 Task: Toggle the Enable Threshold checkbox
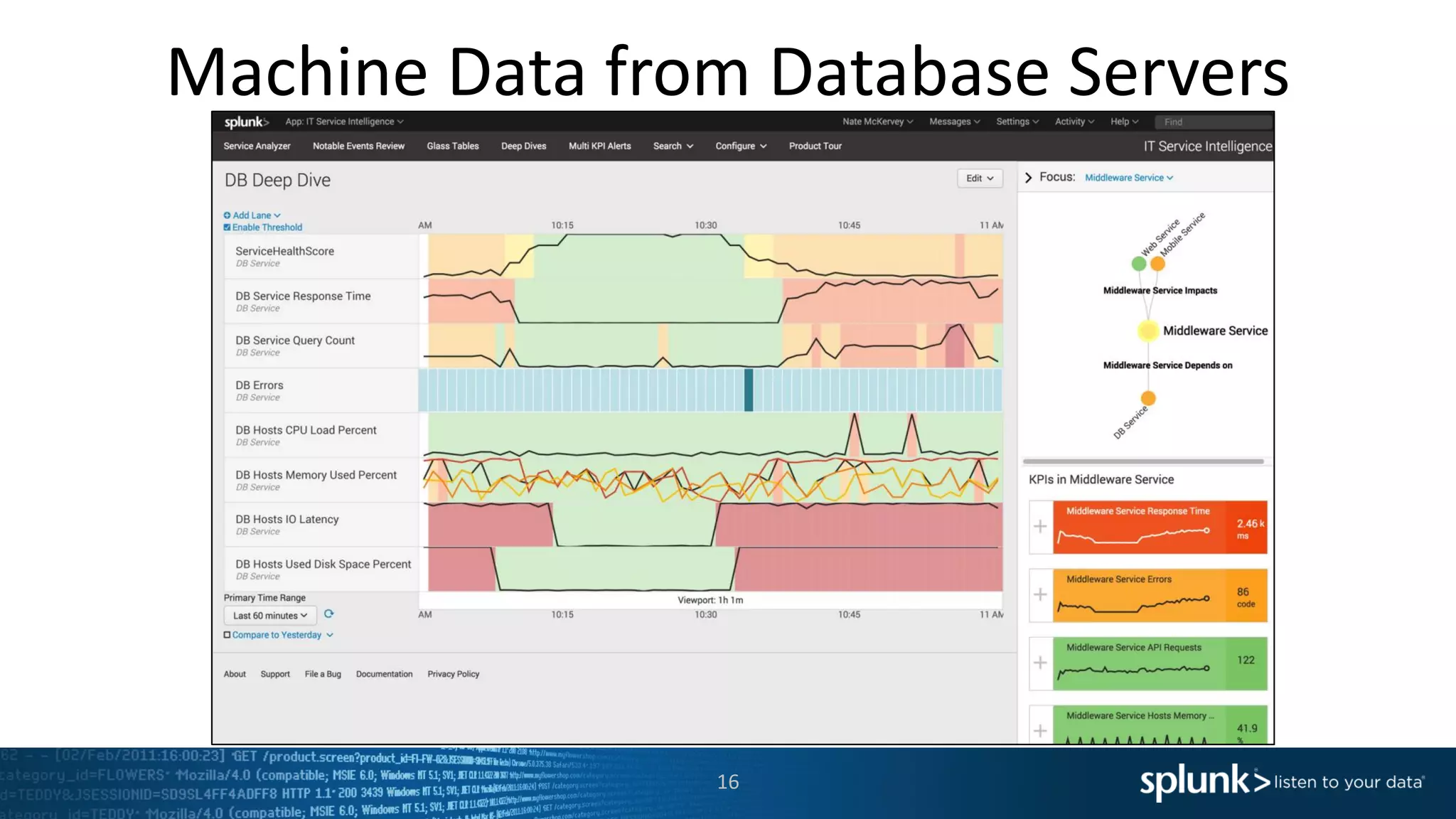tap(227, 227)
